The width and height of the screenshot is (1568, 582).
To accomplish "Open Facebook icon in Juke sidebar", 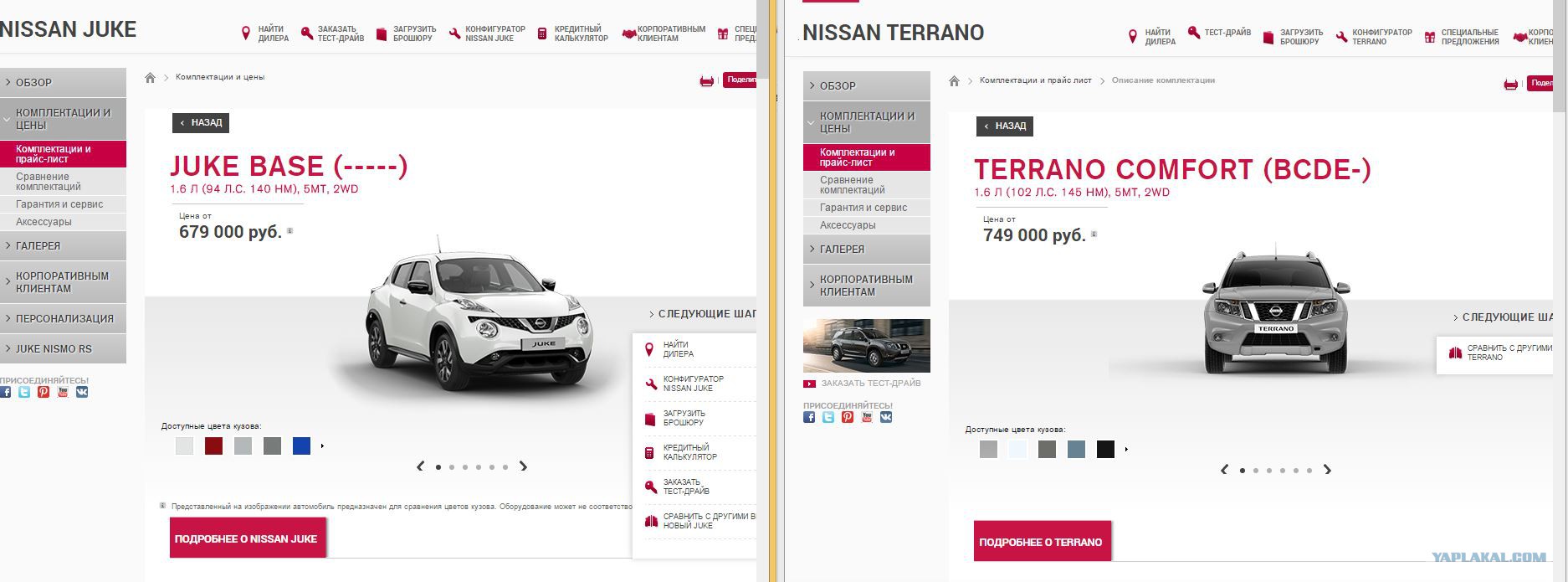I will coord(5,391).
